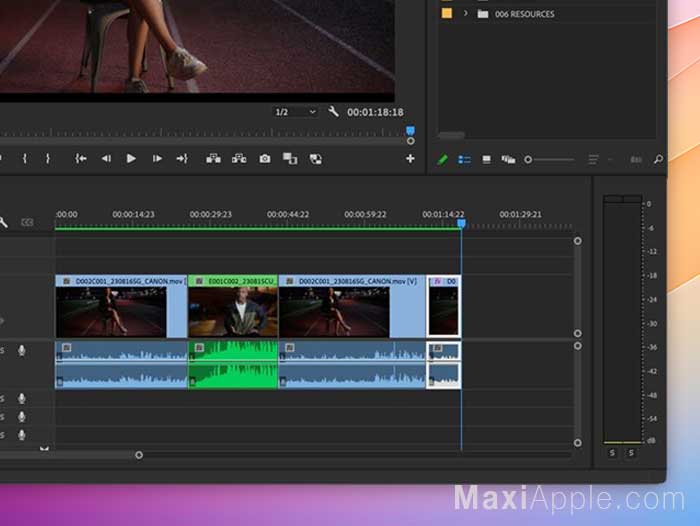Click Mark Out bracket button

48,159
